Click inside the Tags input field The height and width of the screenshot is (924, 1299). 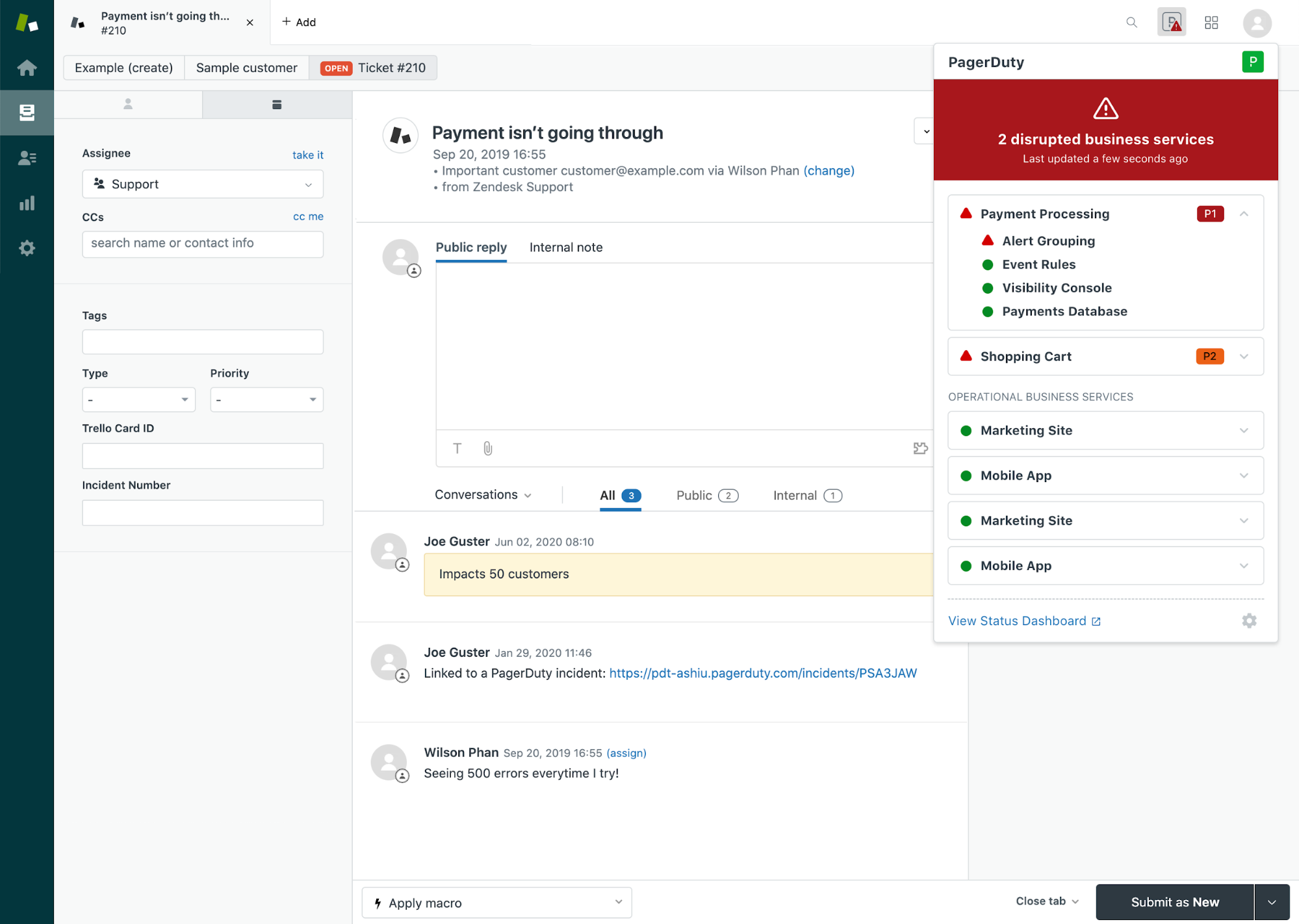tap(202, 341)
